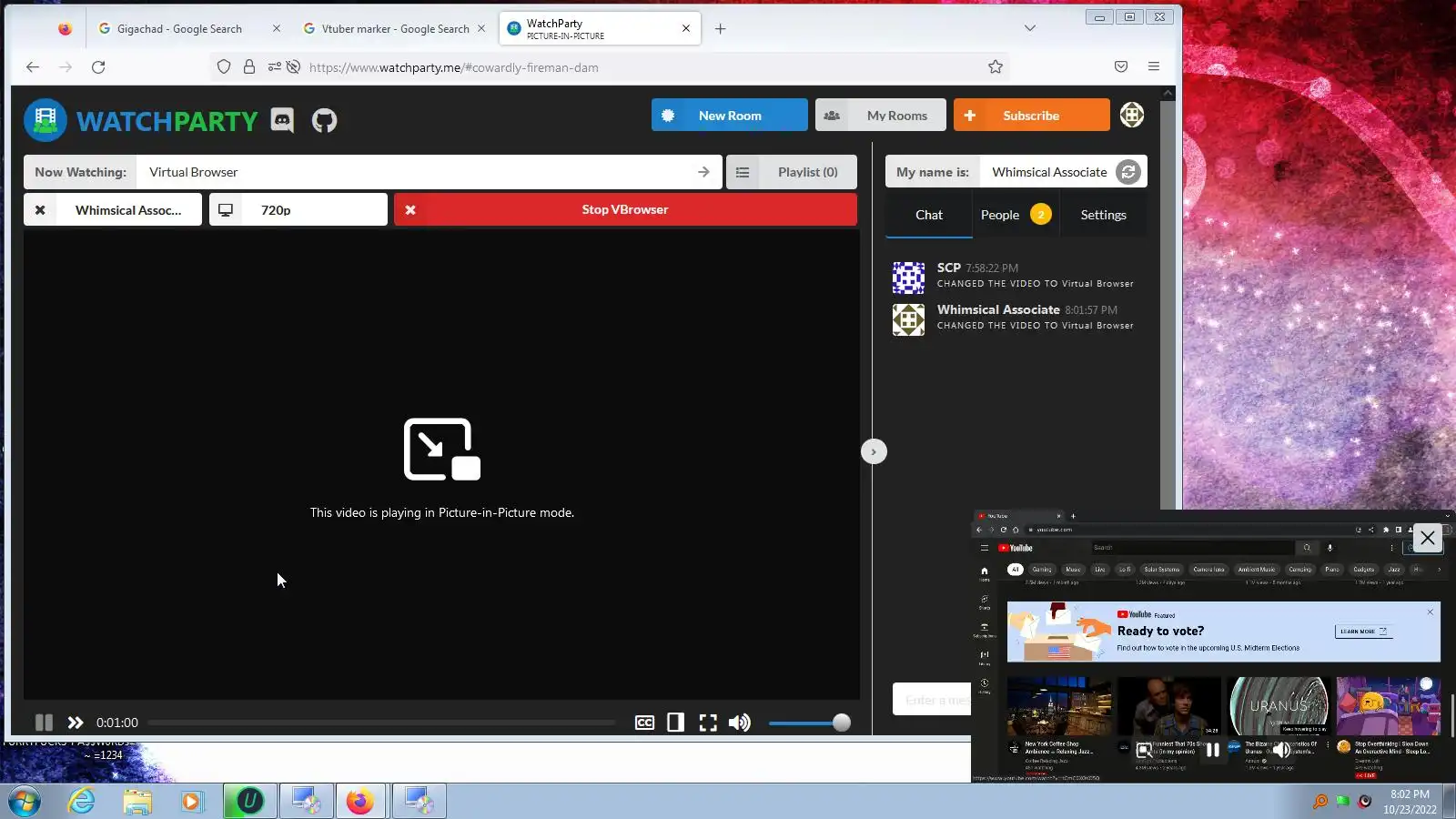This screenshot has height=819, width=1456.
Task: Edit the My name is field
Action: (x=1047, y=172)
